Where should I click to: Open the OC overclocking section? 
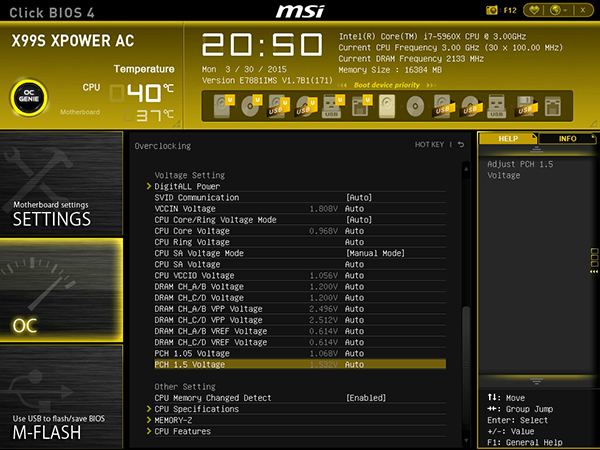pyautogui.click(x=61, y=290)
